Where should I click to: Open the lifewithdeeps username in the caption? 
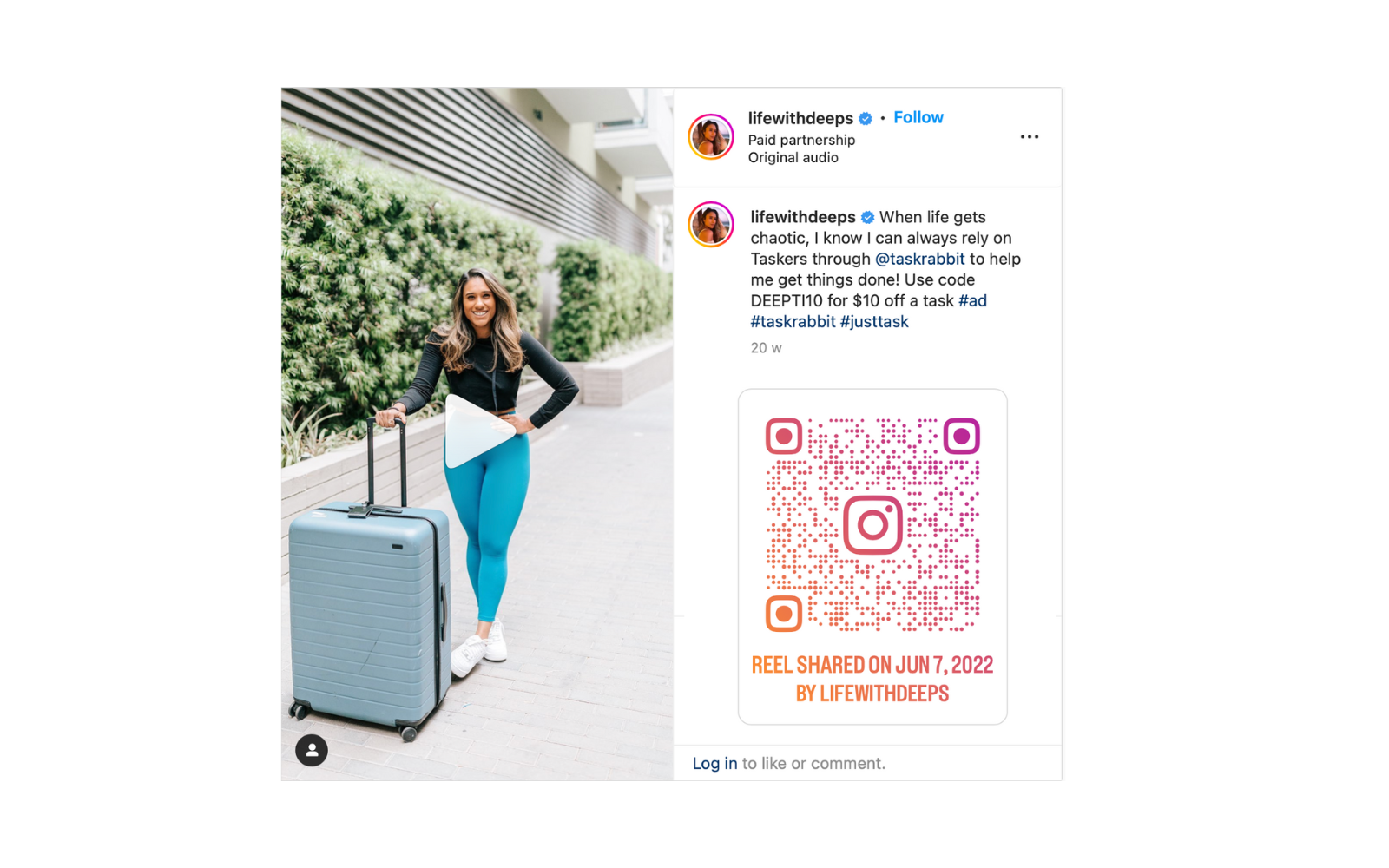point(803,217)
